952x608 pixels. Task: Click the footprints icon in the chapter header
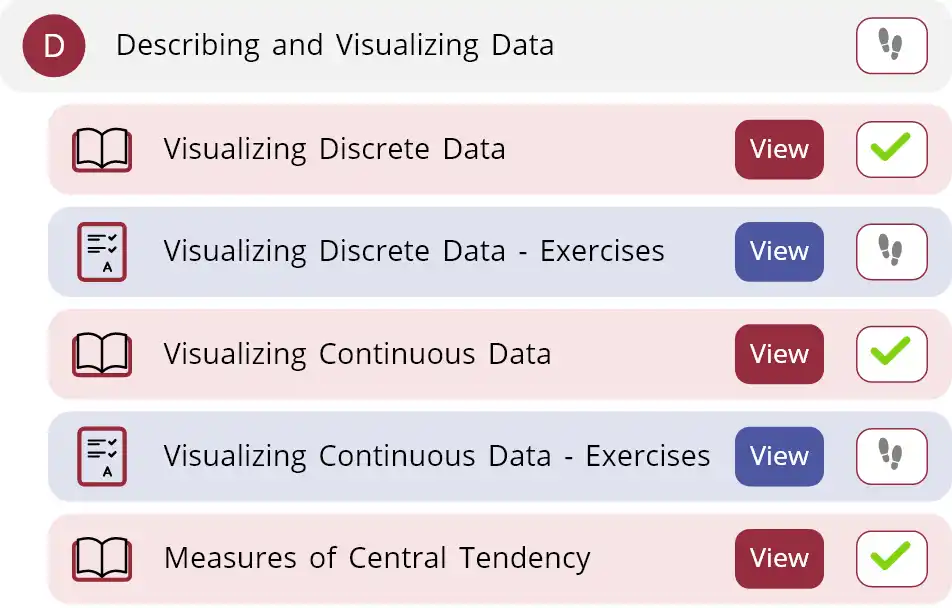890,45
